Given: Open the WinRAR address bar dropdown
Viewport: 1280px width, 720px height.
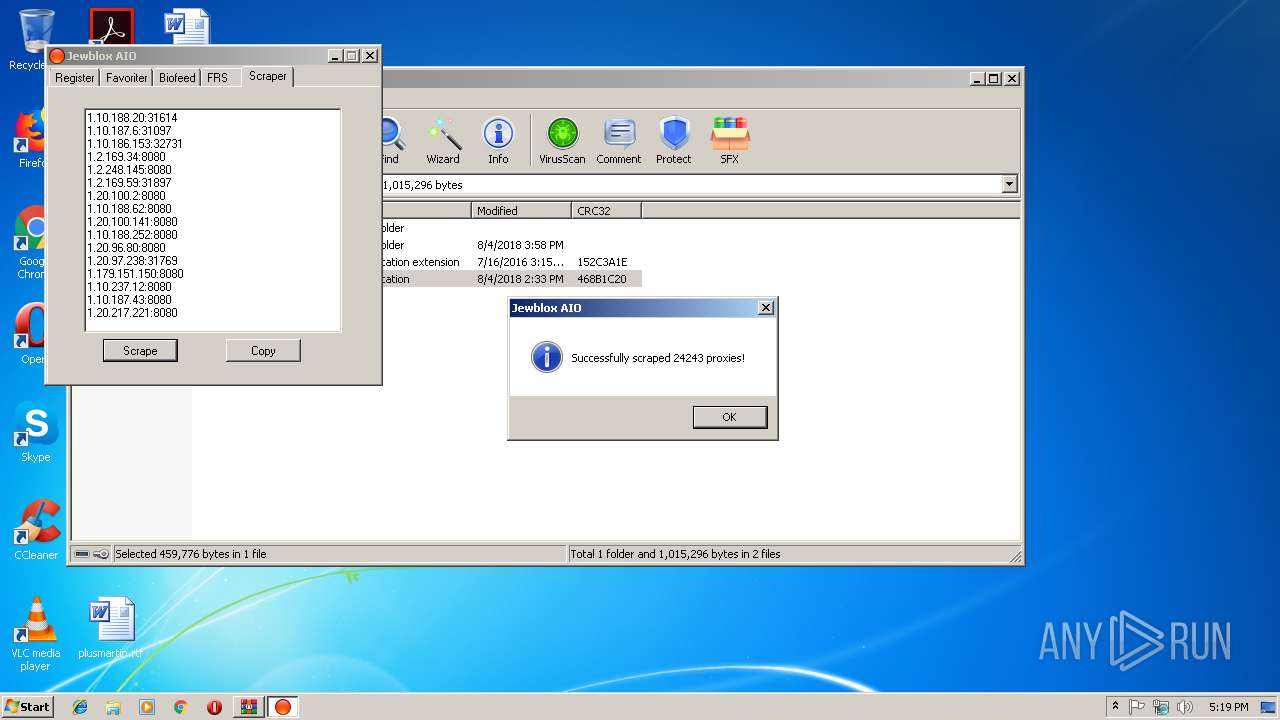Looking at the screenshot, I should [1009, 184].
